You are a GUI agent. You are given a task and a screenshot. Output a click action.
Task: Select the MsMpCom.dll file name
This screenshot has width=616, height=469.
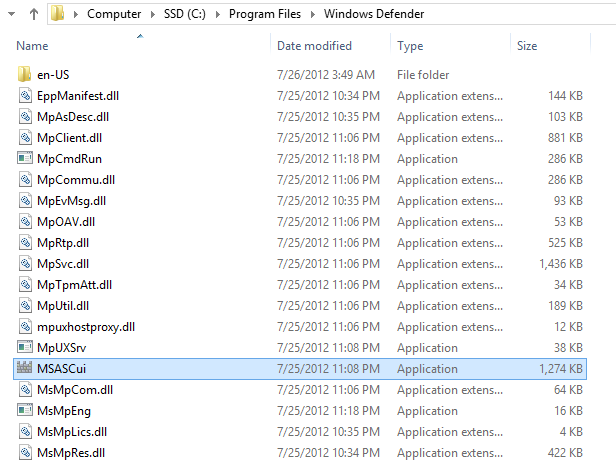point(75,390)
